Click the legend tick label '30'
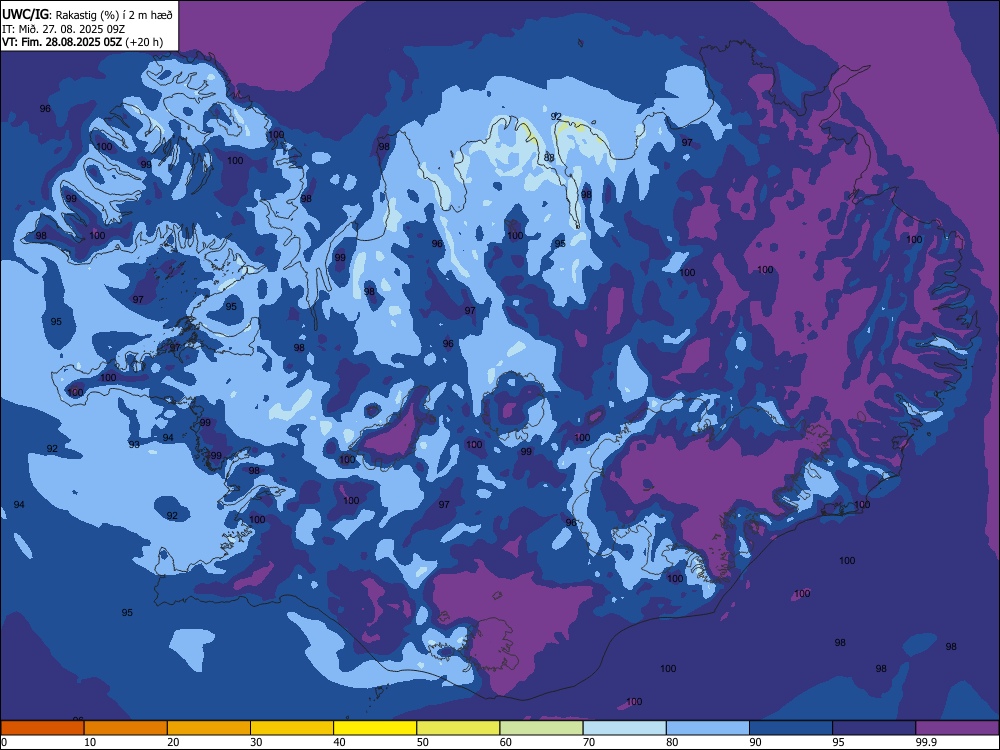The height and width of the screenshot is (750, 1000). point(256,742)
